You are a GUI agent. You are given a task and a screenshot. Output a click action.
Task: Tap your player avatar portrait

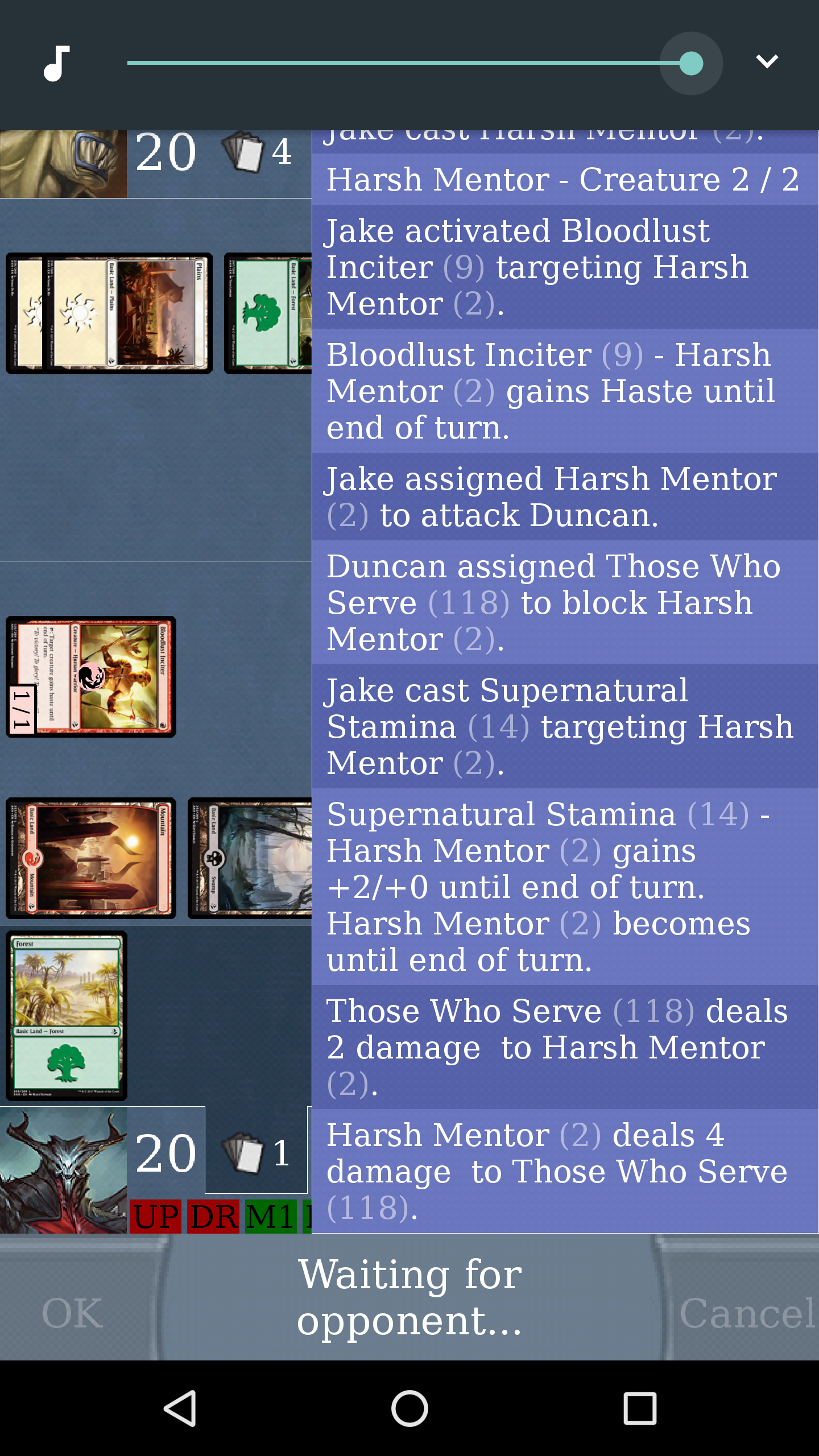63,1169
